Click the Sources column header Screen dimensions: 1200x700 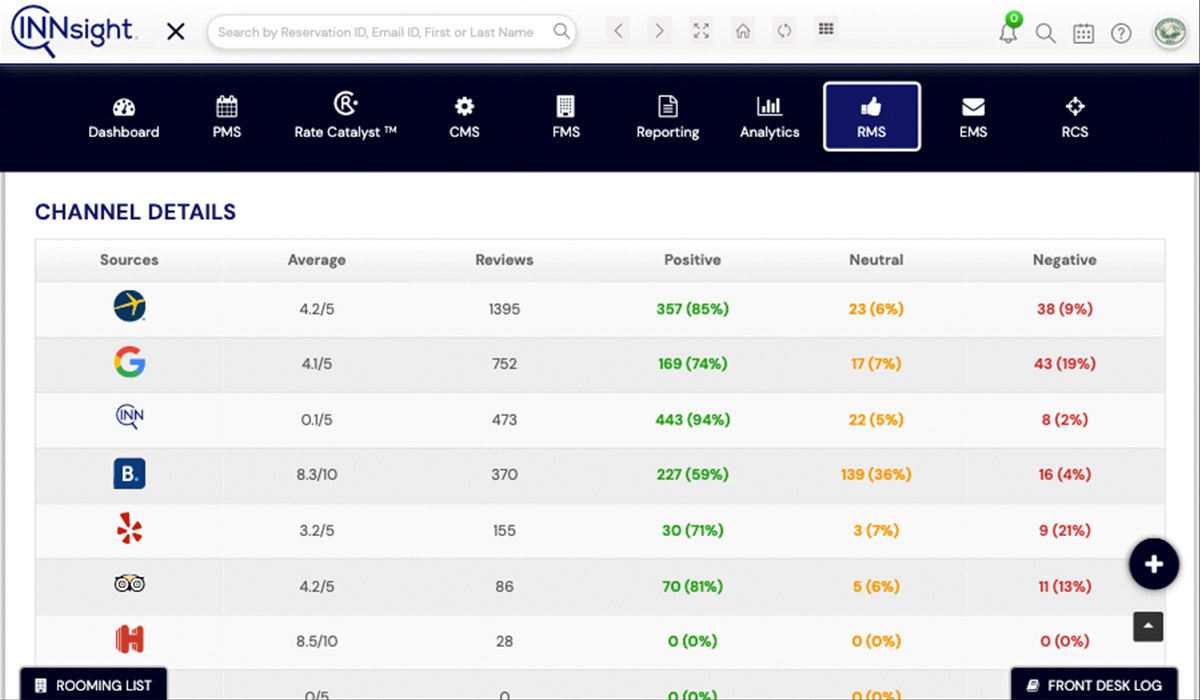[x=129, y=260]
